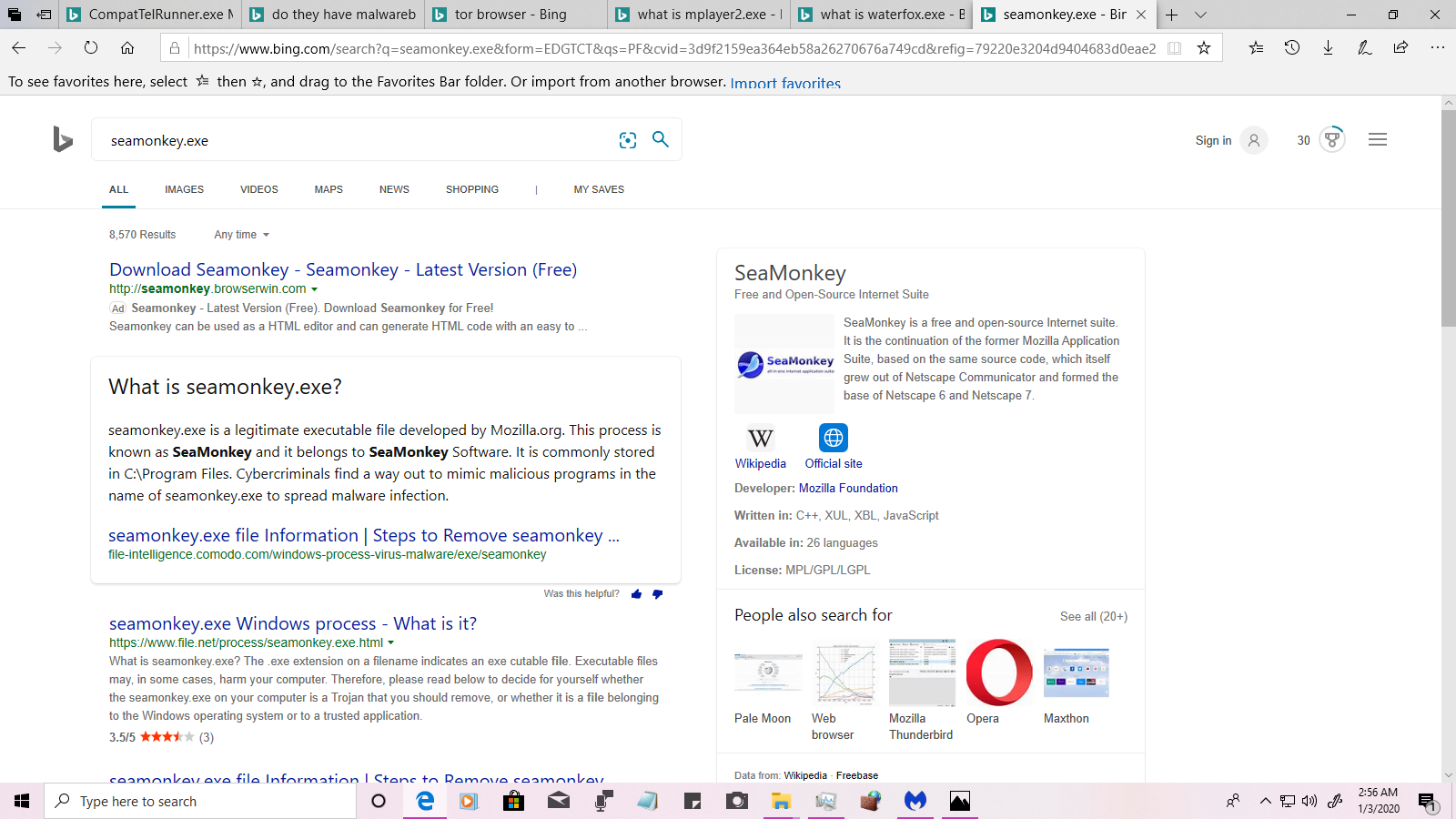This screenshot has width=1456, height=819.
Task: Add this page to favorites star
Action: point(1204,48)
